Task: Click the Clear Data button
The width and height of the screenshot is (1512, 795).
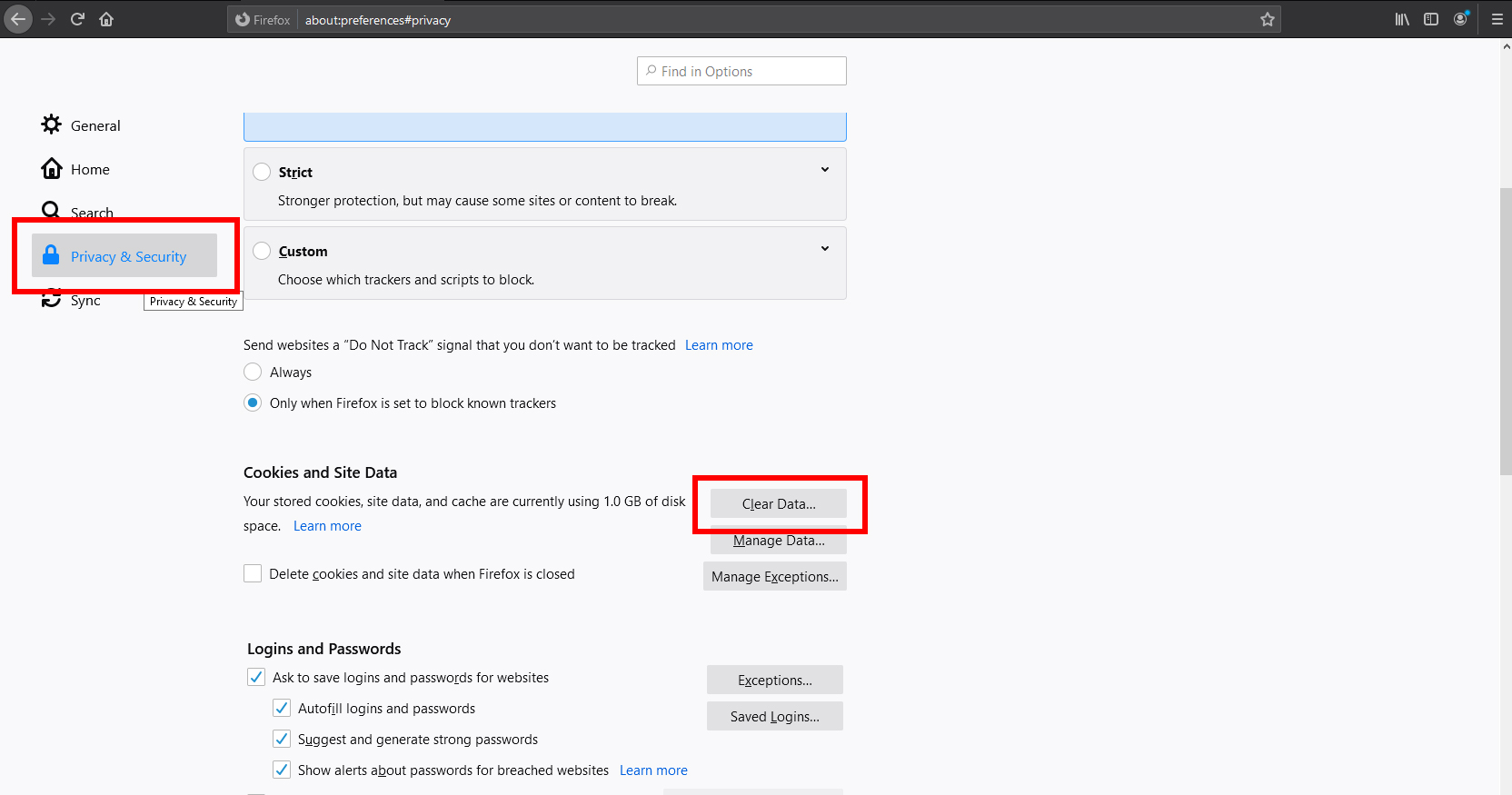Action: click(778, 503)
